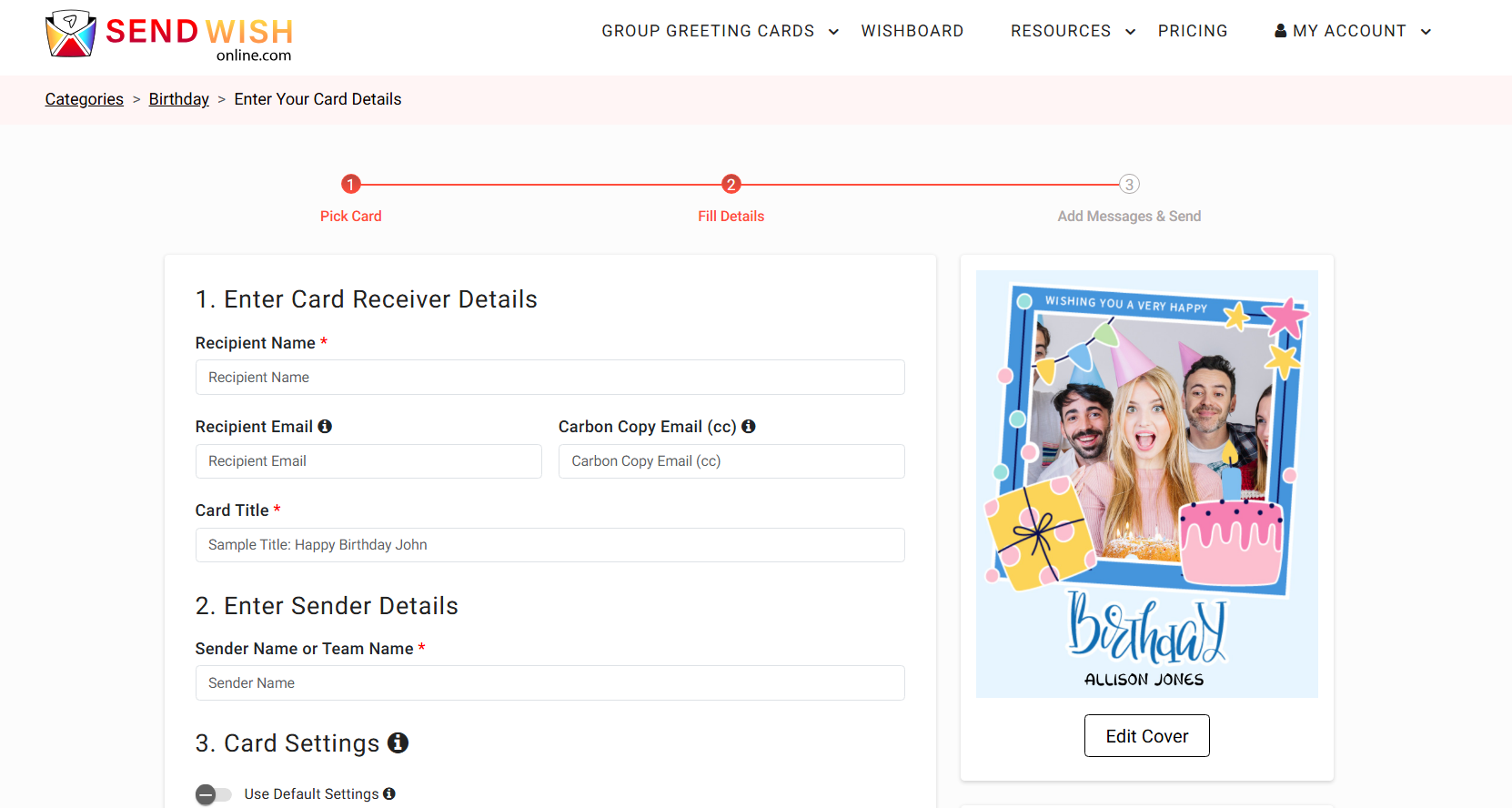
Task: Toggle the Use Default Settings switch
Action: 213,794
